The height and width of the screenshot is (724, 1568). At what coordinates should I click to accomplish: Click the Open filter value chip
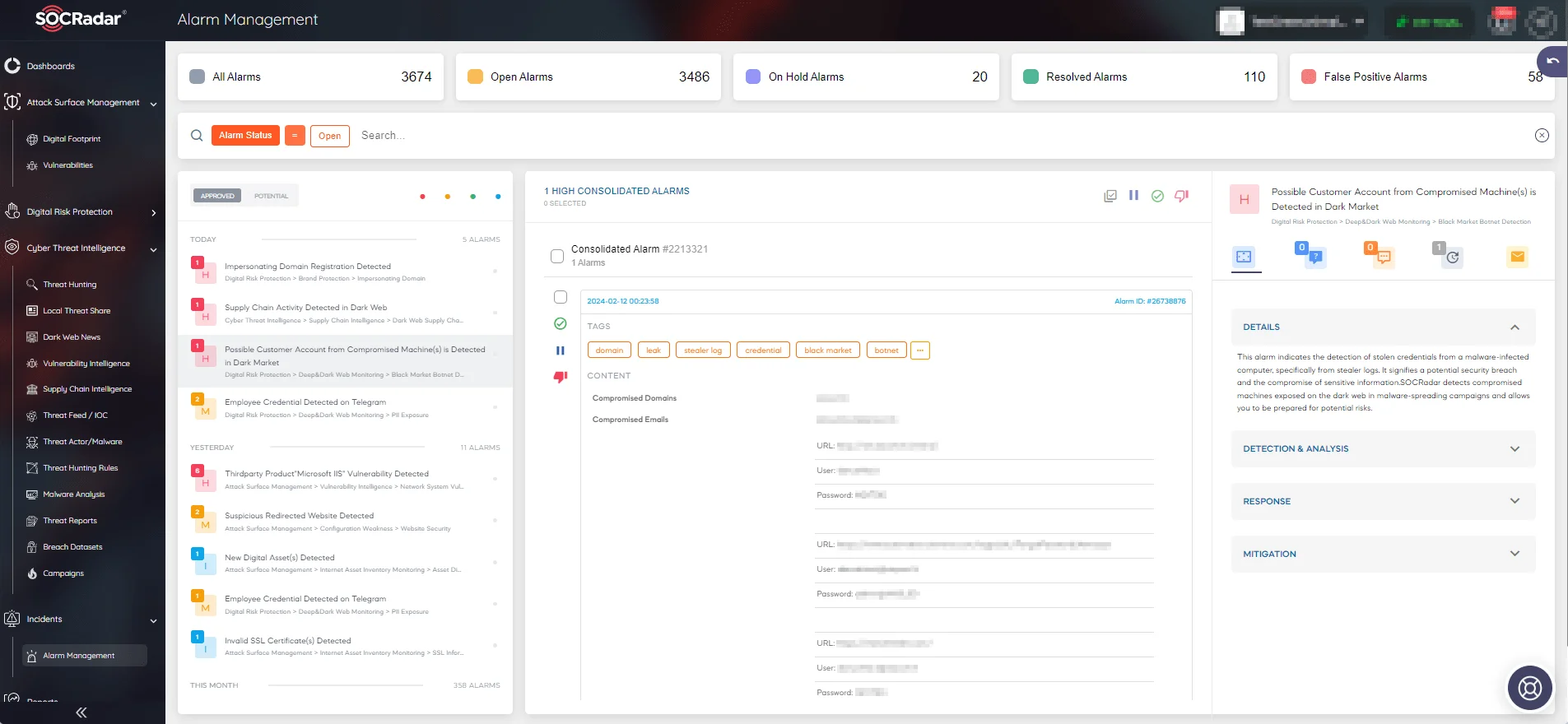click(329, 136)
